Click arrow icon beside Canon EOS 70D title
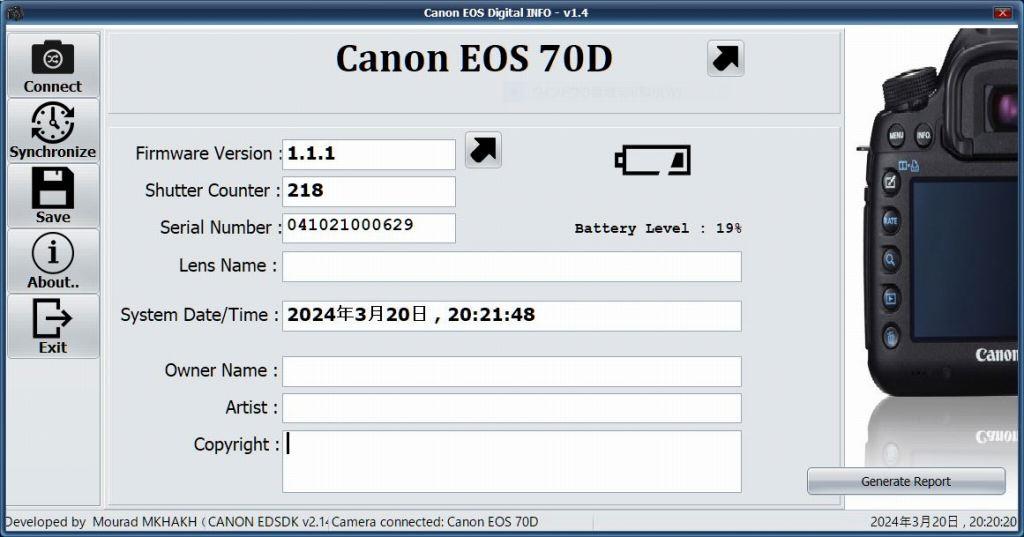The height and width of the screenshot is (537, 1024). [726, 58]
